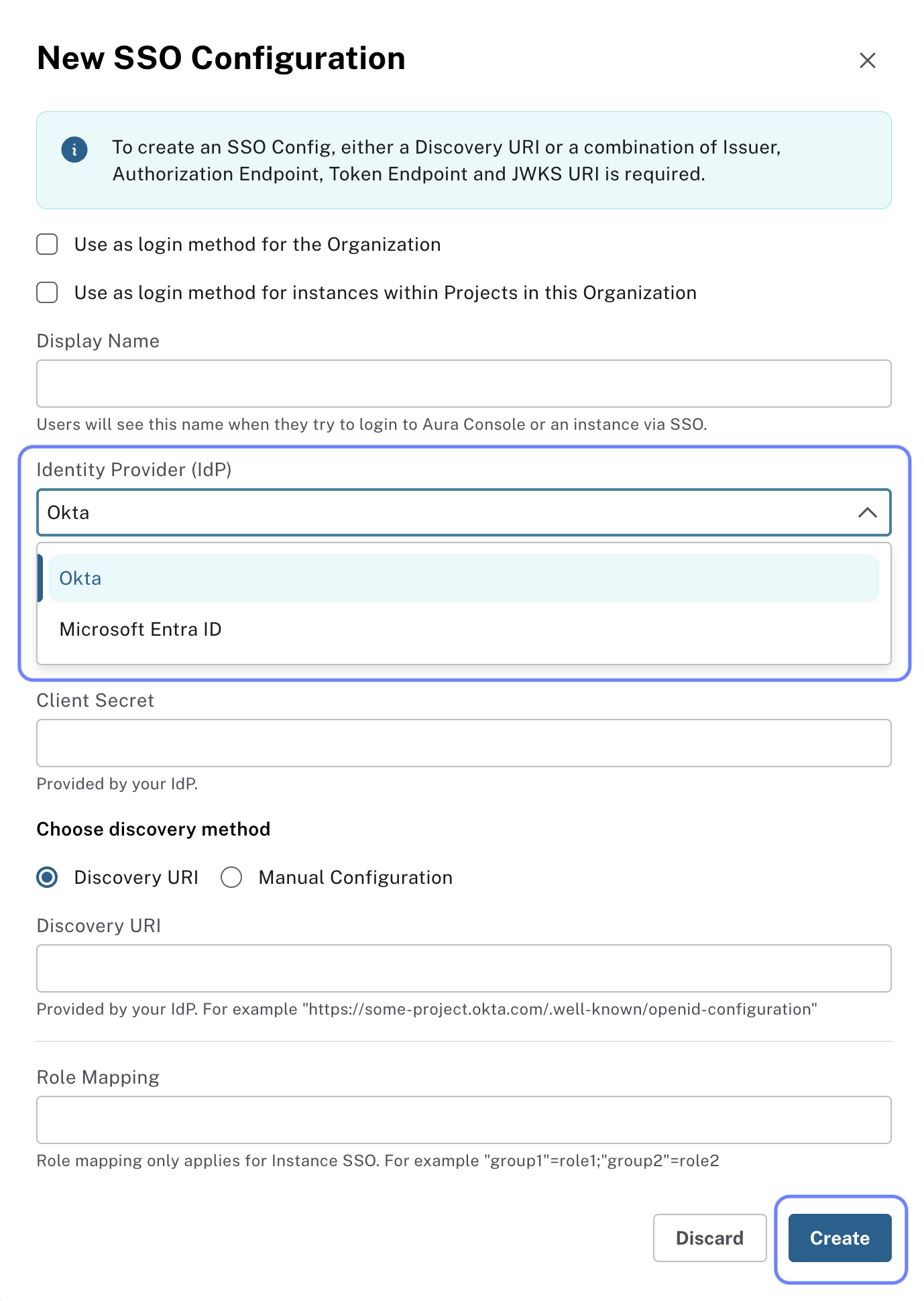The height and width of the screenshot is (1301, 924).
Task: Click the Discovery URI input field
Action: click(463, 968)
